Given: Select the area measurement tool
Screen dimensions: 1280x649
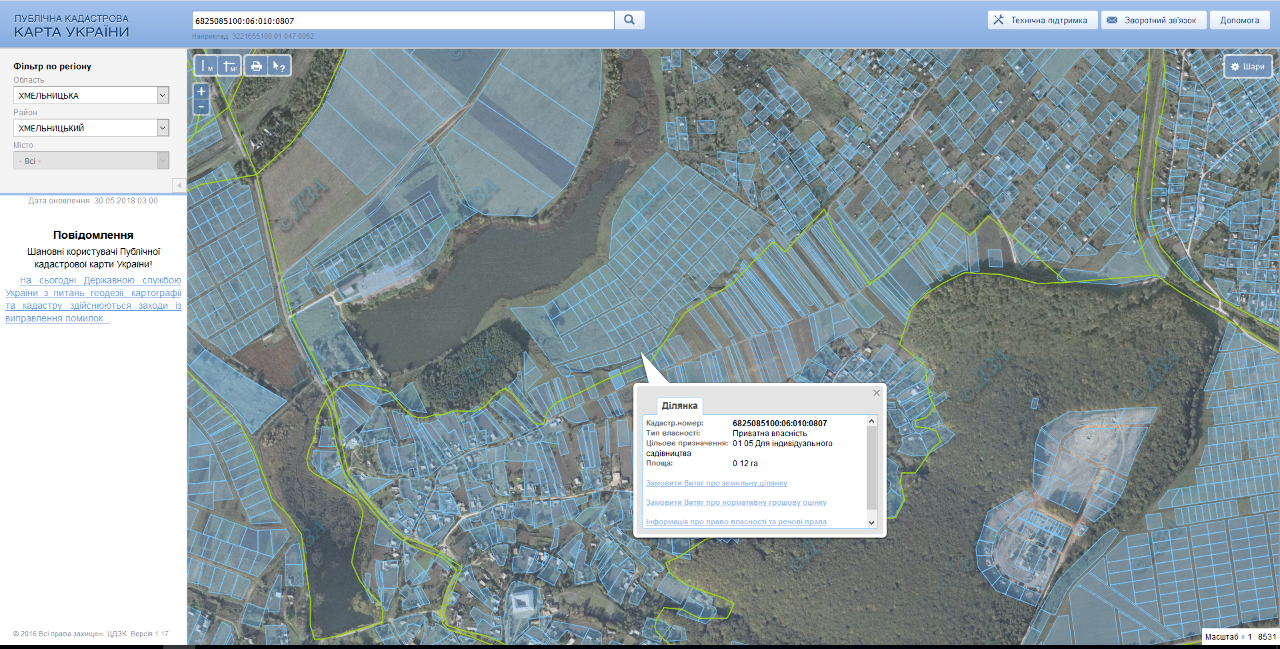Looking at the screenshot, I should point(229,66).
